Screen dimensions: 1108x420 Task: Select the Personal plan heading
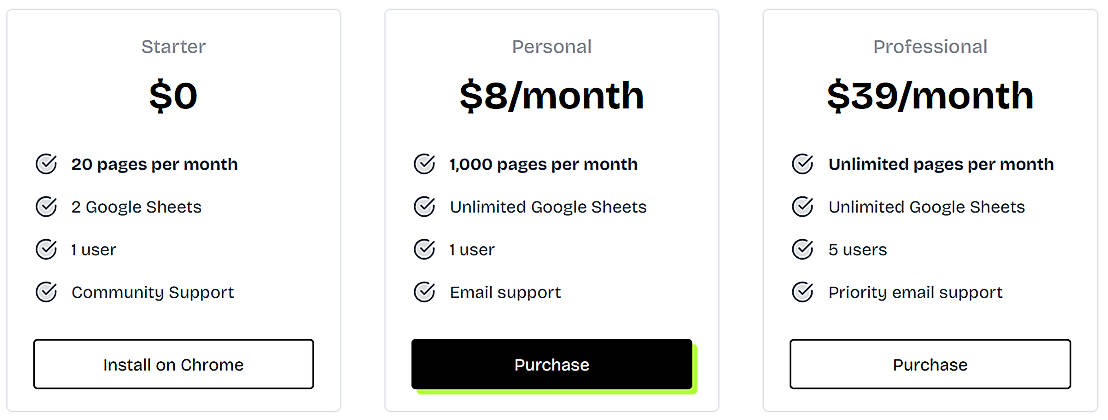[x=552, y=47]
